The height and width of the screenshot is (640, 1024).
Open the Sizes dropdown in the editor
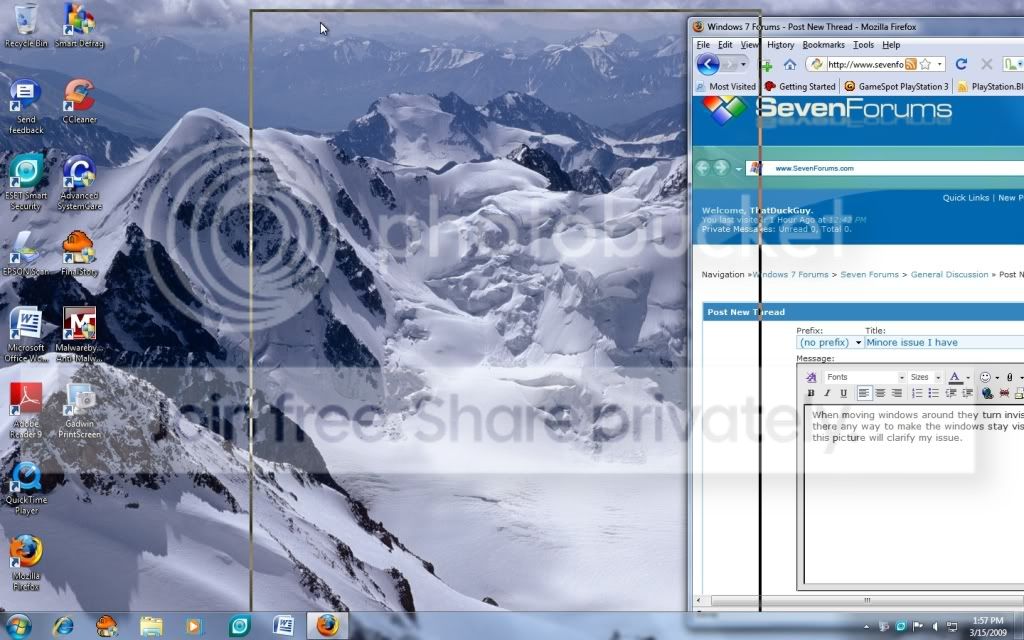coord(925,377)
